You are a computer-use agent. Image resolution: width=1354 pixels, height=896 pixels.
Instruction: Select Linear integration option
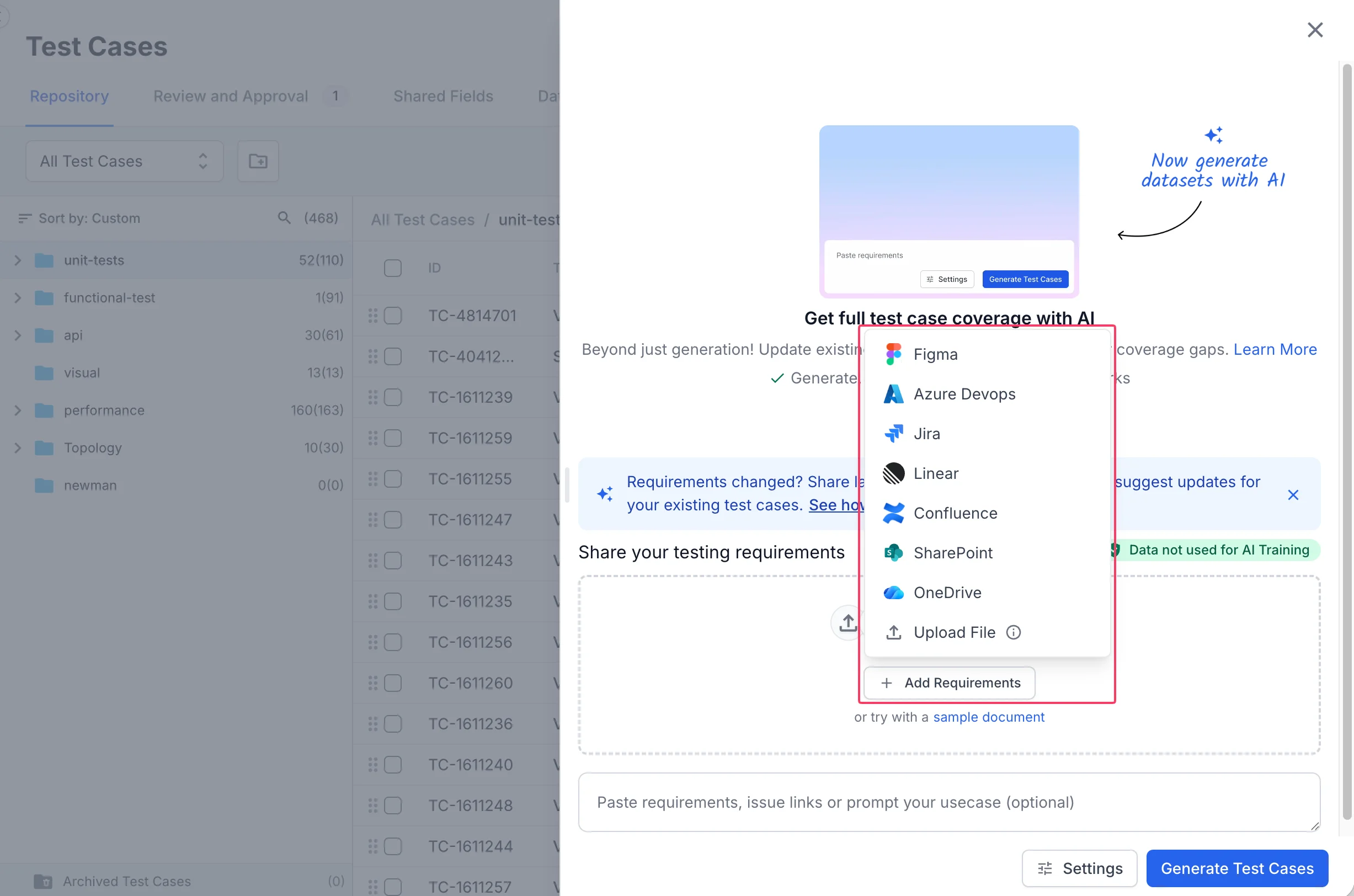(x=987, y=473)
